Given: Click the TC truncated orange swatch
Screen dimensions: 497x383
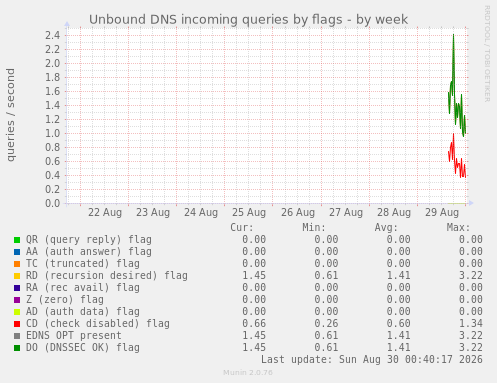Looking at the screenshot, I should click(17, 264).
